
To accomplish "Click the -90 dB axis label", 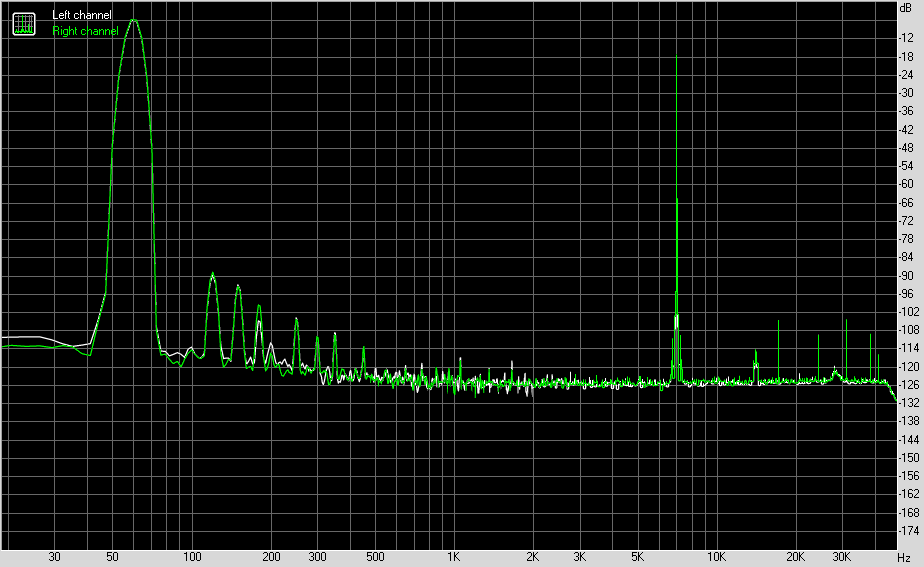I will [906, 275].
